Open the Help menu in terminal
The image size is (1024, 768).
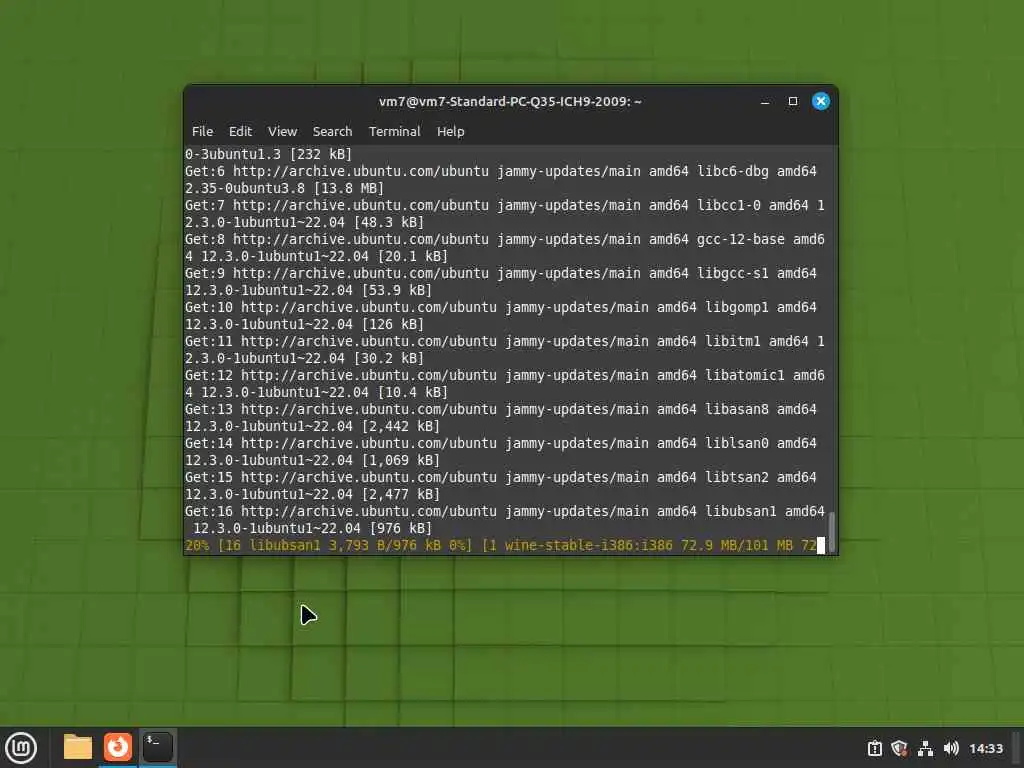coord(451,131)
